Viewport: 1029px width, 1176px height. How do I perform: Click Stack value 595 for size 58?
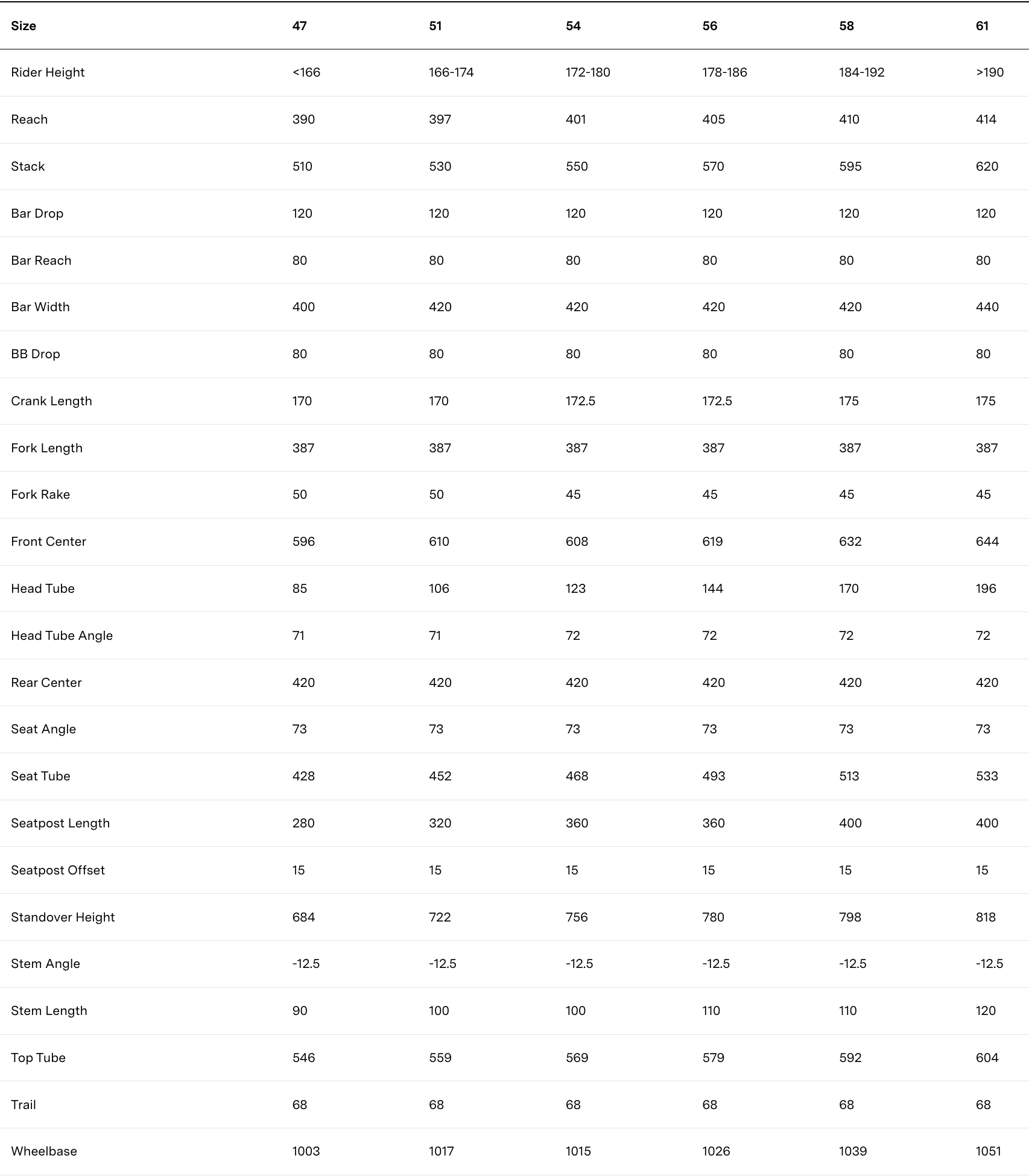coord(850,166)
